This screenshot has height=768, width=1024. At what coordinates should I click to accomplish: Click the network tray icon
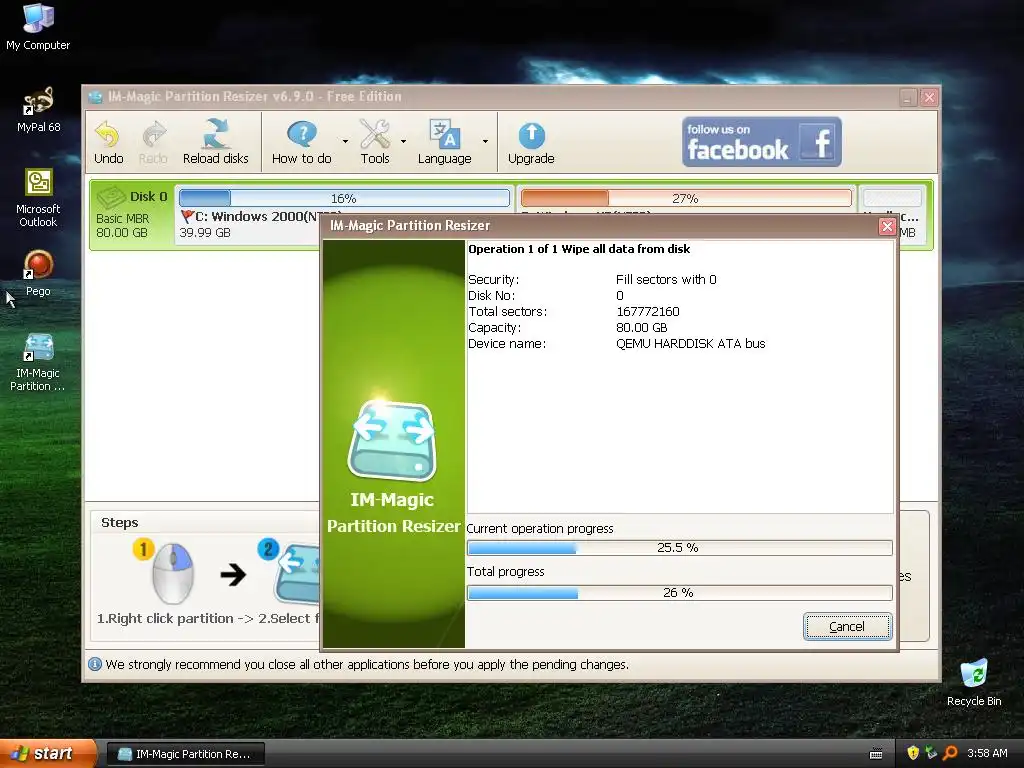tap(931, 754)
